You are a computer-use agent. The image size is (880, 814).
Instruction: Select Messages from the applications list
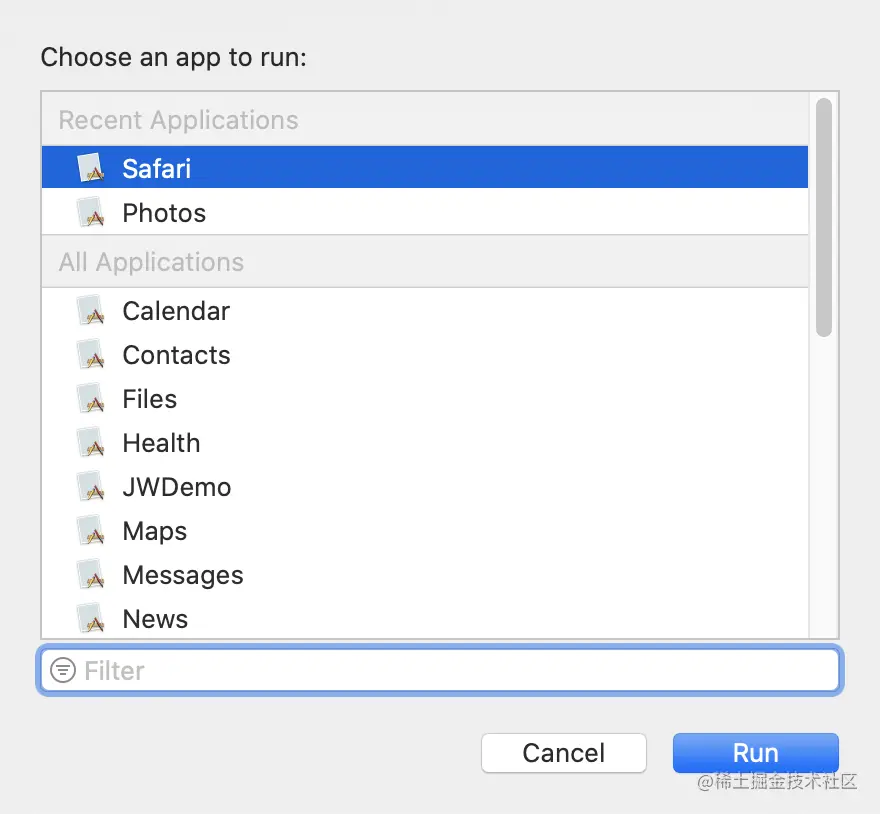pyautogui.click(x=183, y=575)
